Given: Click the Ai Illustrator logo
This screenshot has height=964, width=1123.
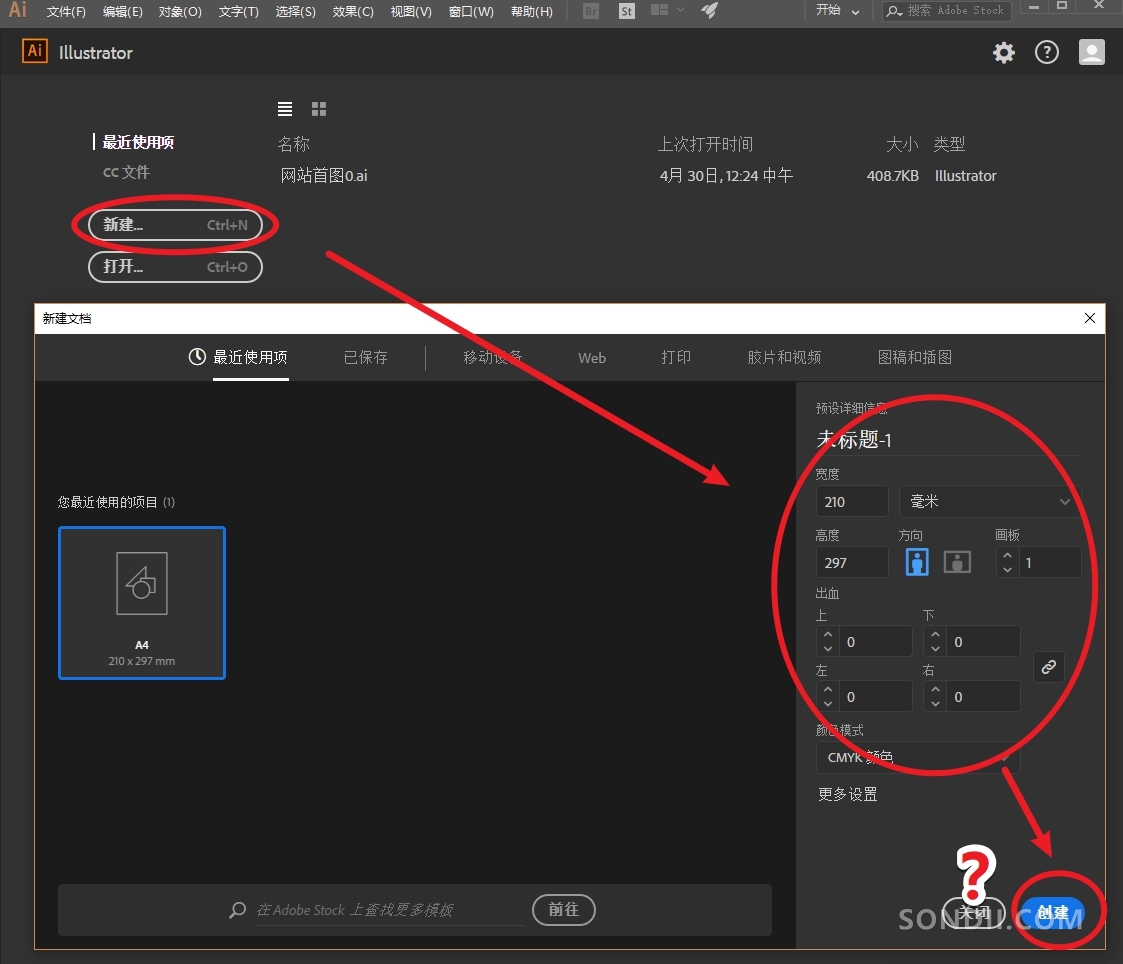Looking at the screenshot, I should click(34, 52).
